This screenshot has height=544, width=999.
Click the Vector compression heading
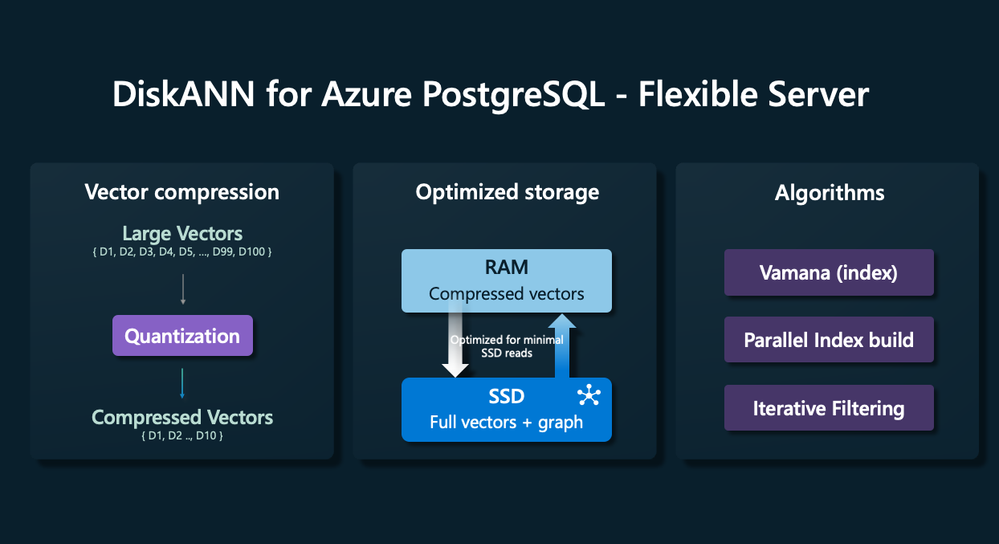tap(182, 192)
